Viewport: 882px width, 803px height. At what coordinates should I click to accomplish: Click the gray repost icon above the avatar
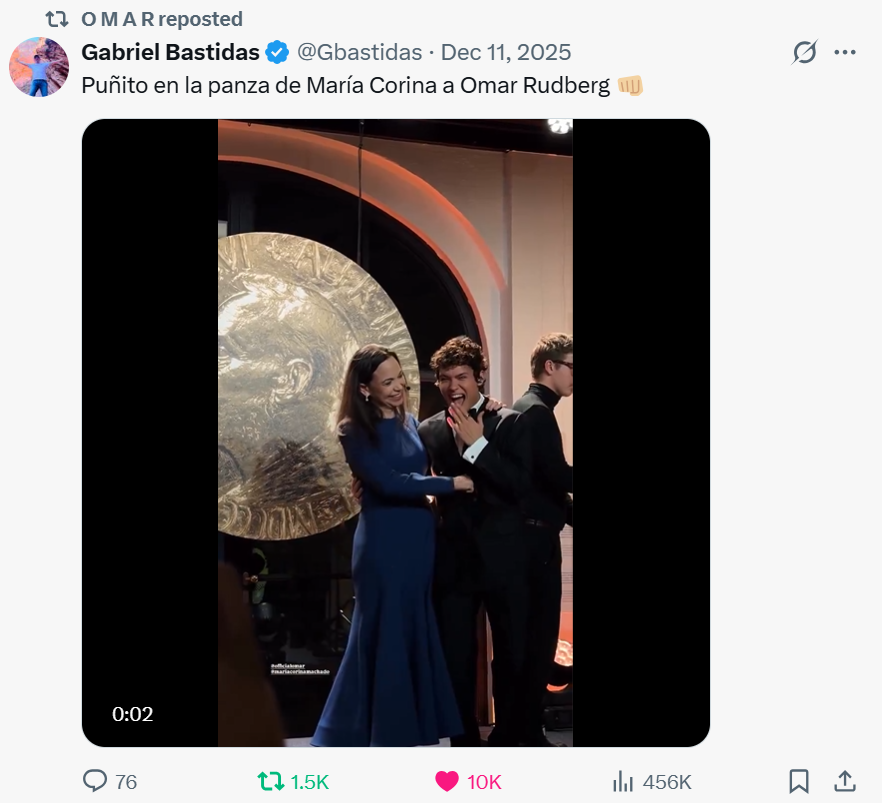(x=57, y=19)
